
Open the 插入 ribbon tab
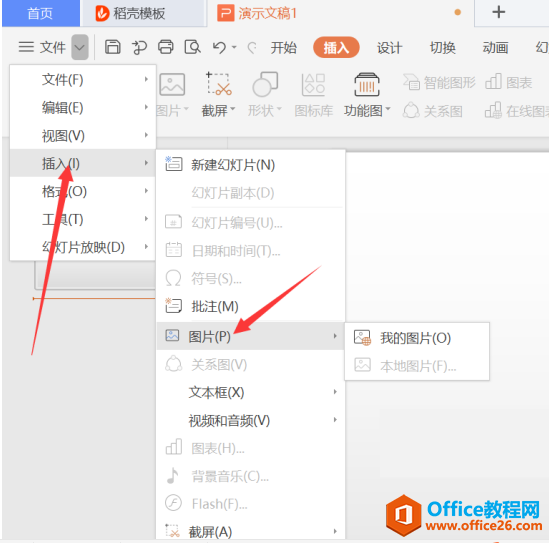(336, 47)
